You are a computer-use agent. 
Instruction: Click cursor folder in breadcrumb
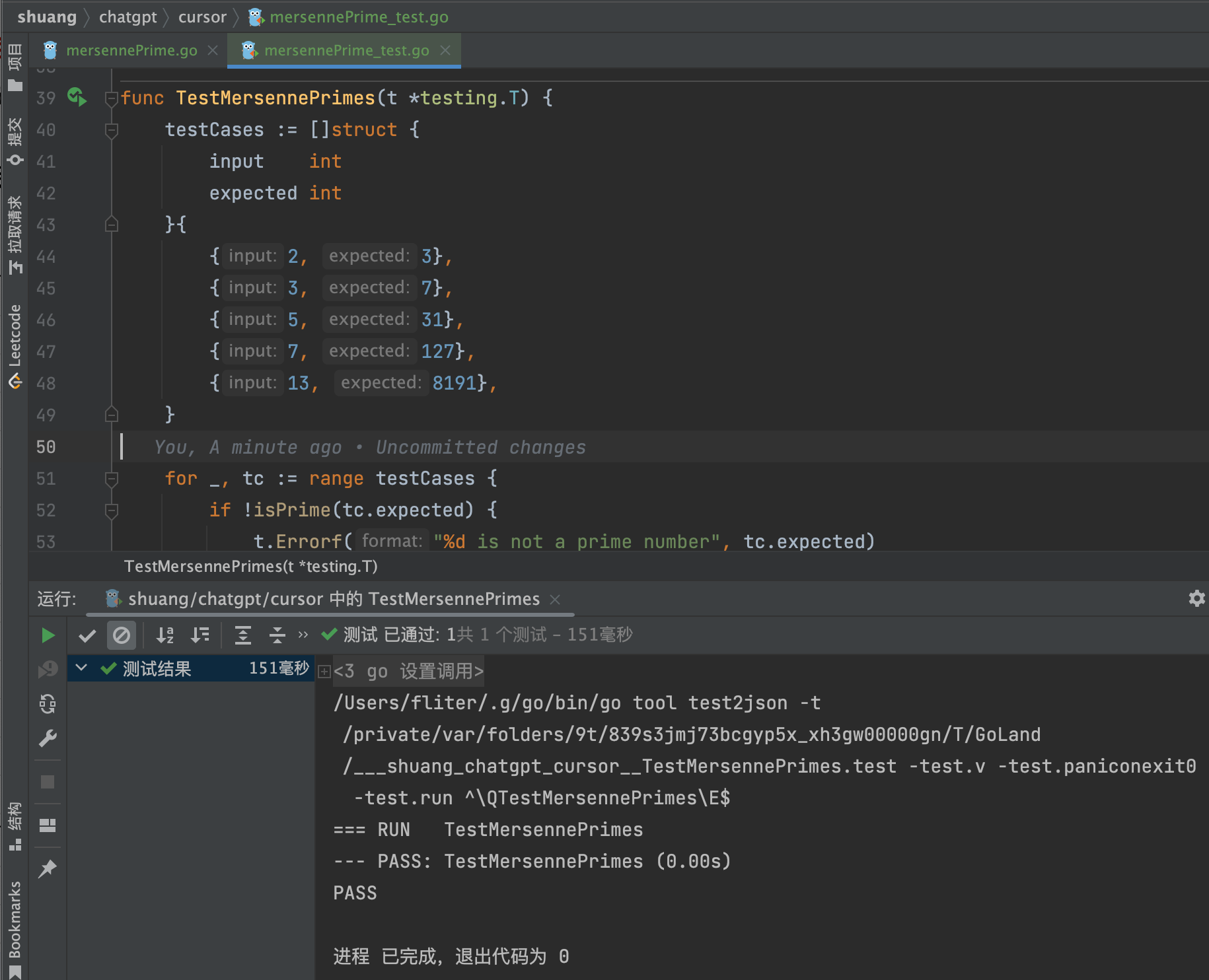(202, 17)
